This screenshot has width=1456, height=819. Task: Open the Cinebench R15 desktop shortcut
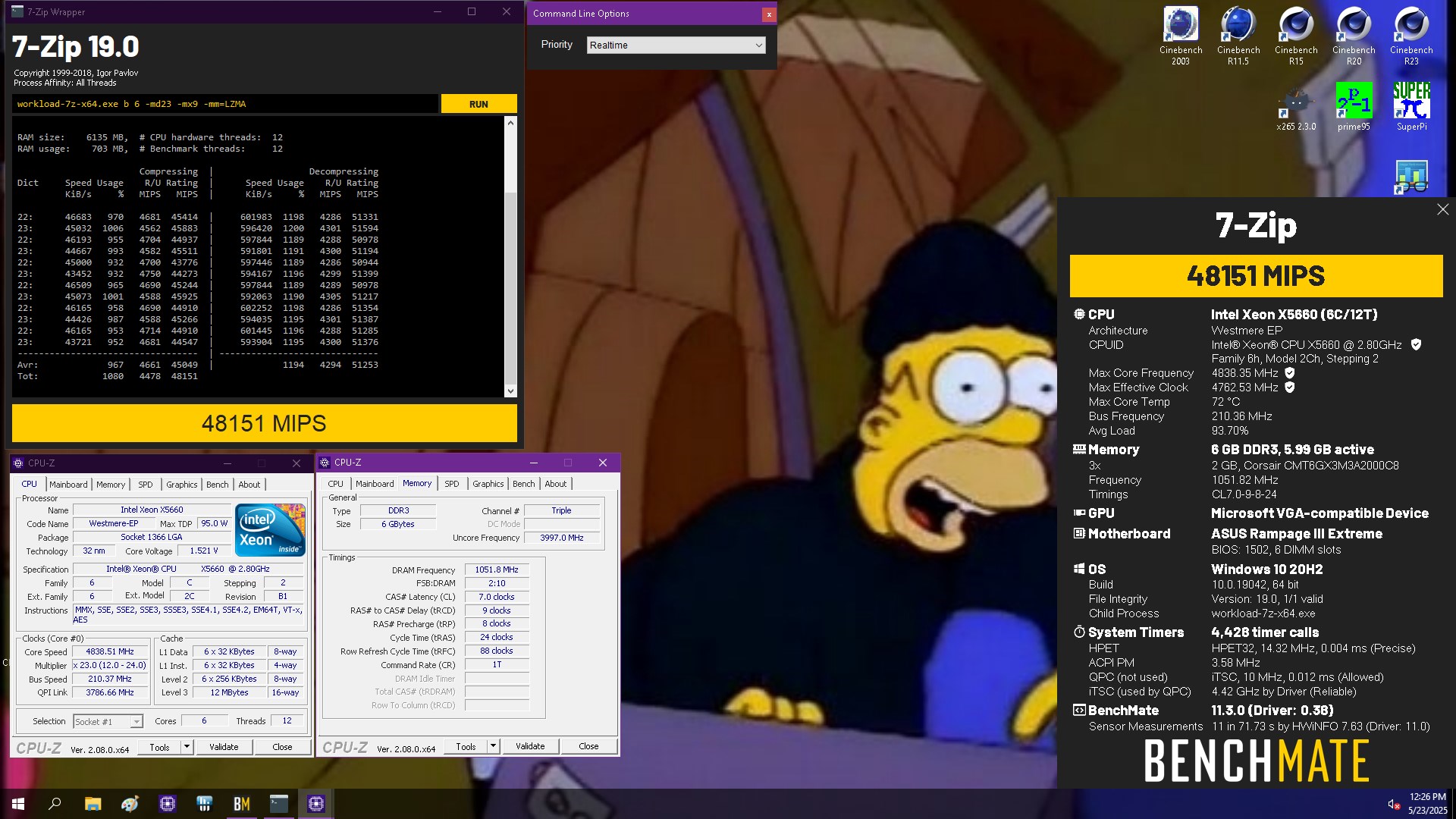point(1296,35)
